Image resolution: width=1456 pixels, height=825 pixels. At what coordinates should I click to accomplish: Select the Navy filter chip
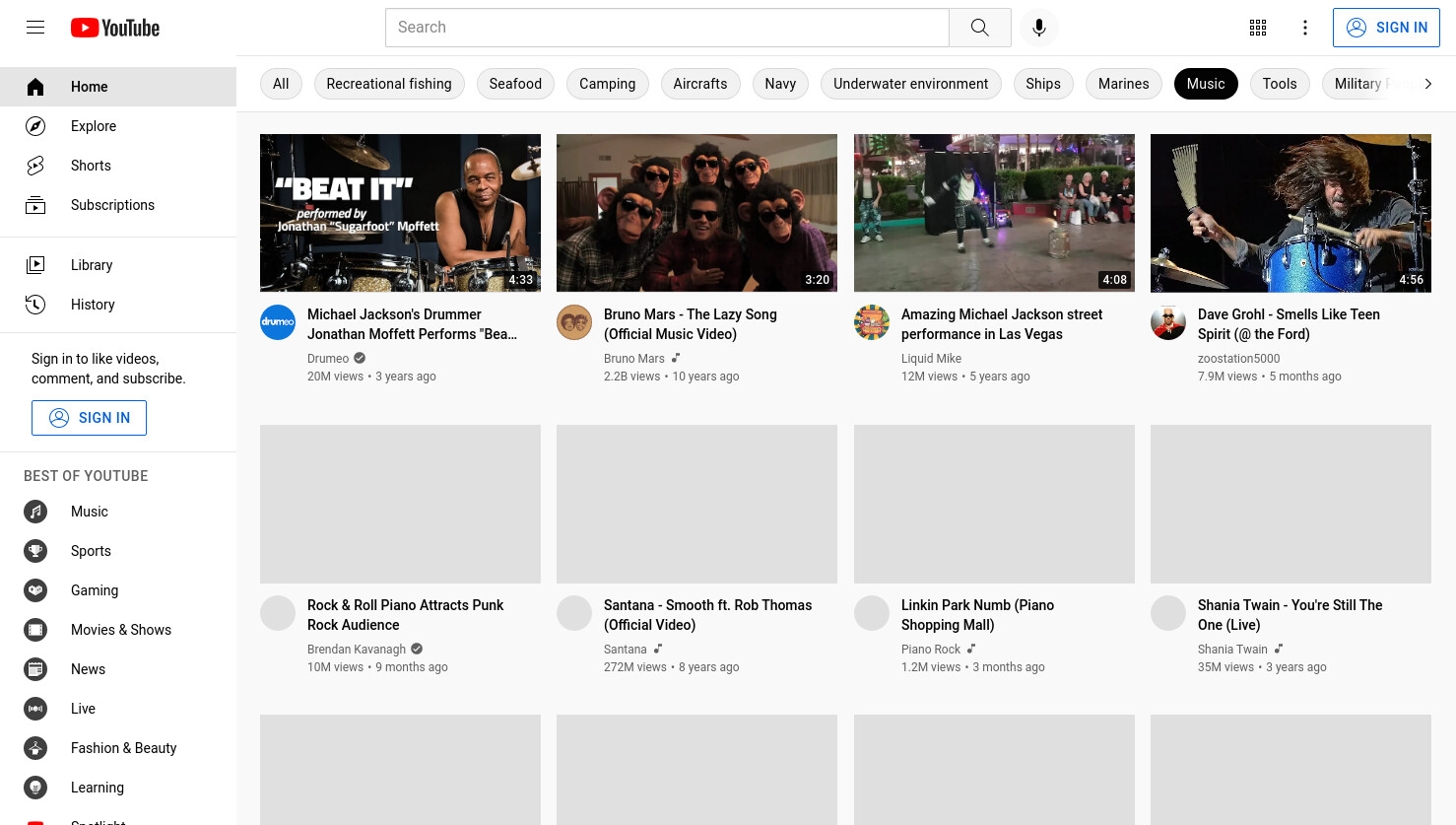[780, 84]
